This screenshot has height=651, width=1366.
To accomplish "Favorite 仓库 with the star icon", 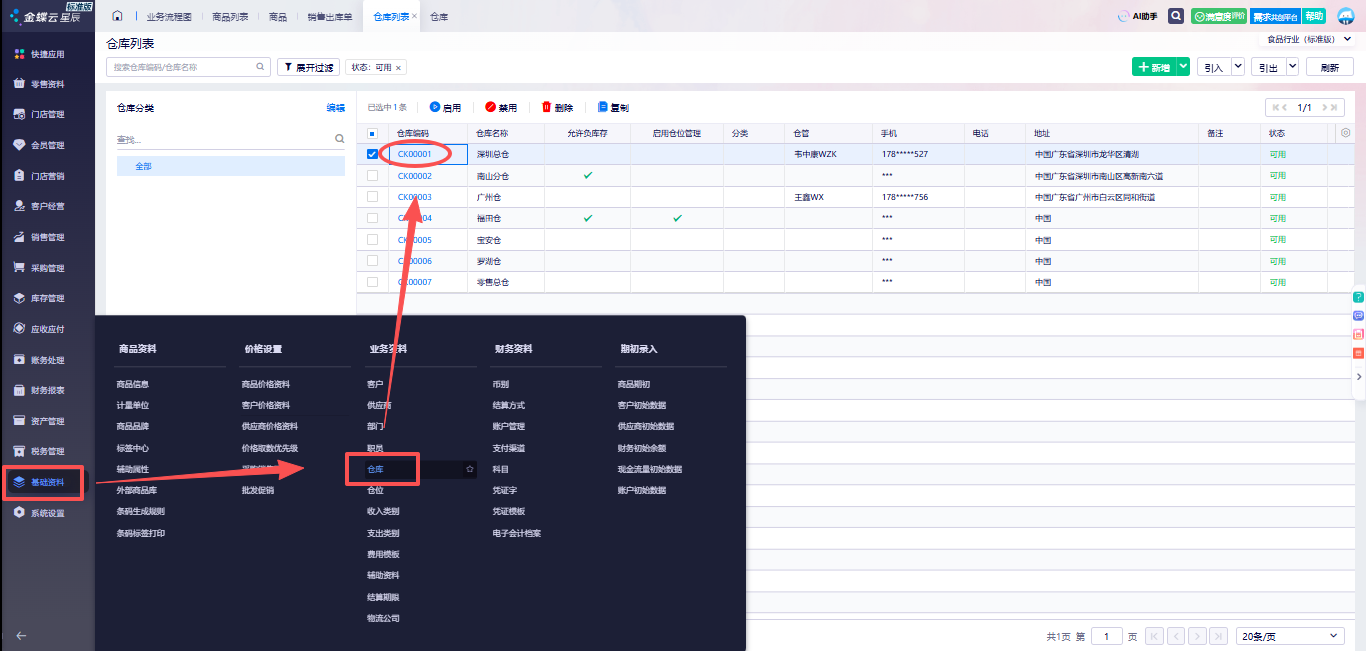I will (469, 469).
